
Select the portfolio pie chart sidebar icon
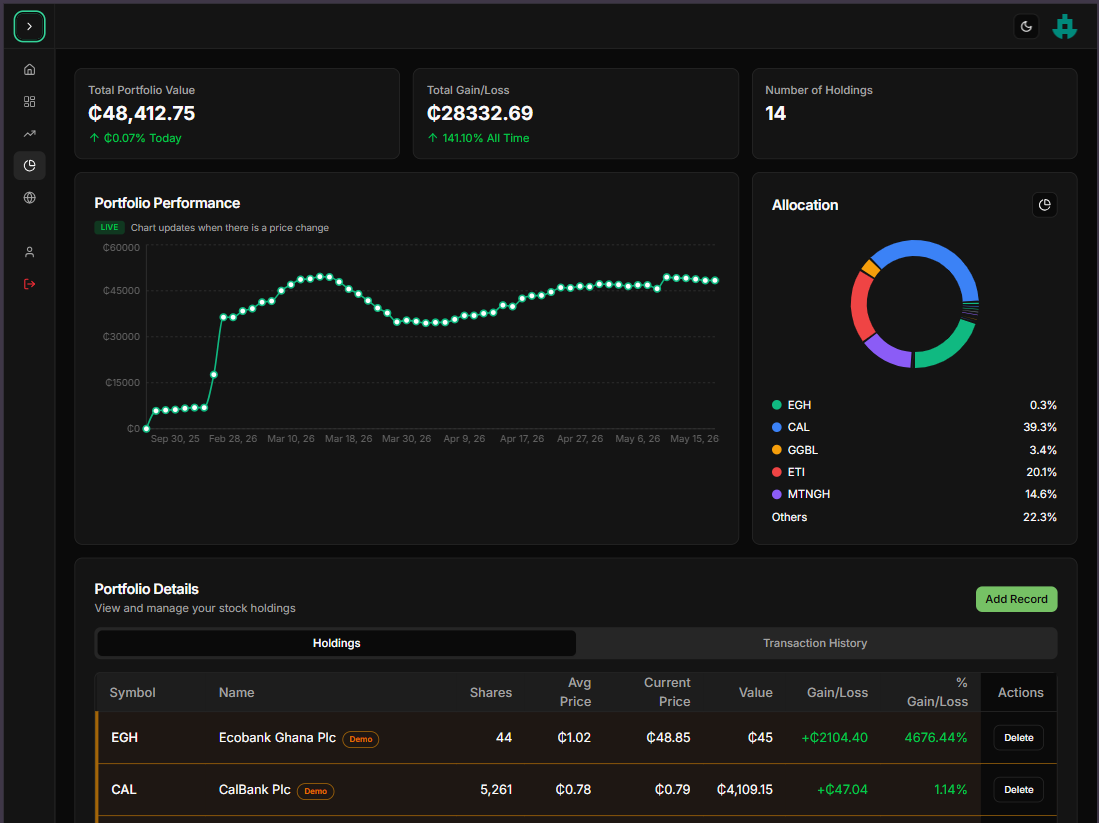pyautogui.click(x=29, y=165)
